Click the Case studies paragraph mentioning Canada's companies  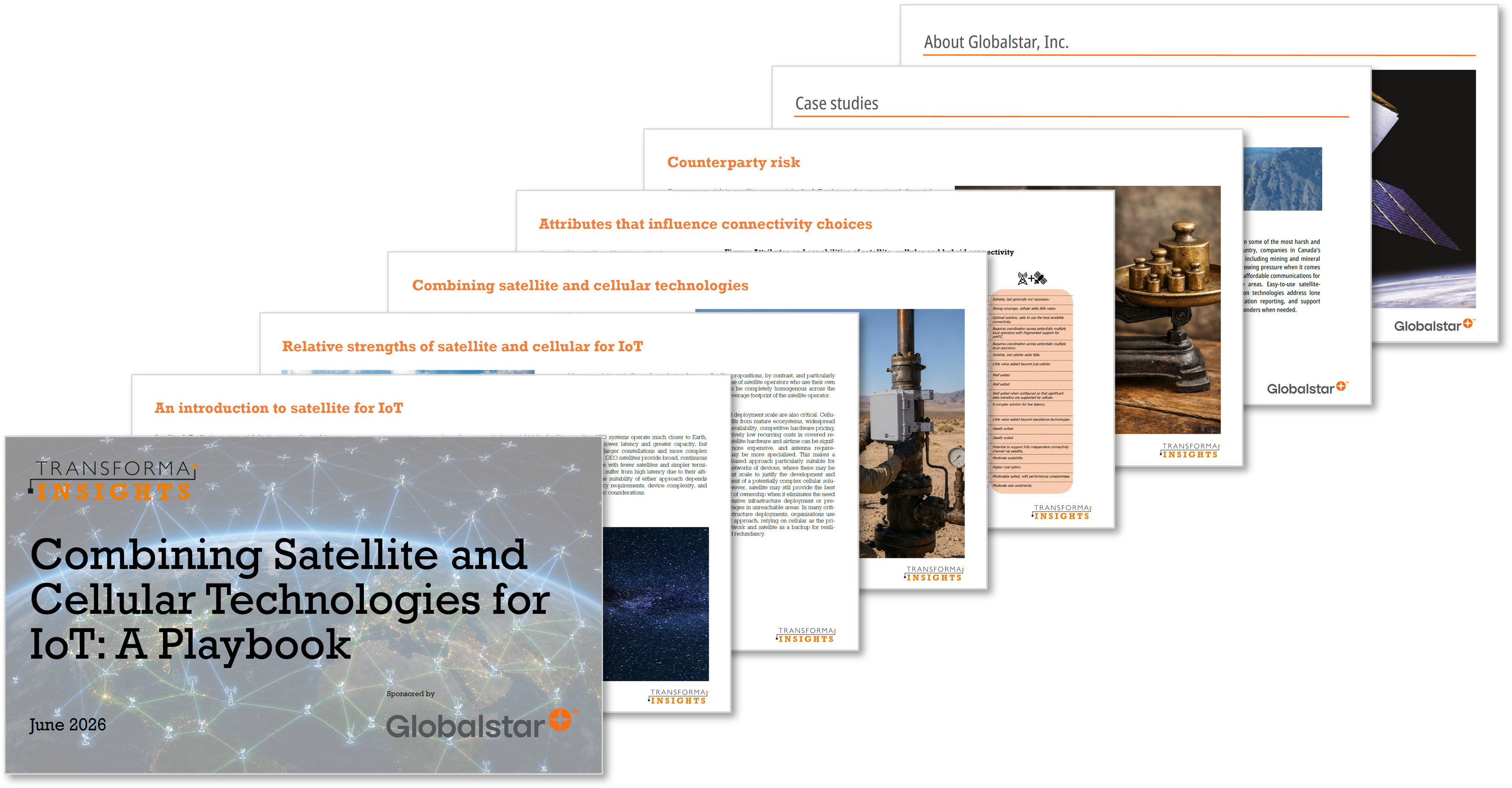[x=1282, y=275]
